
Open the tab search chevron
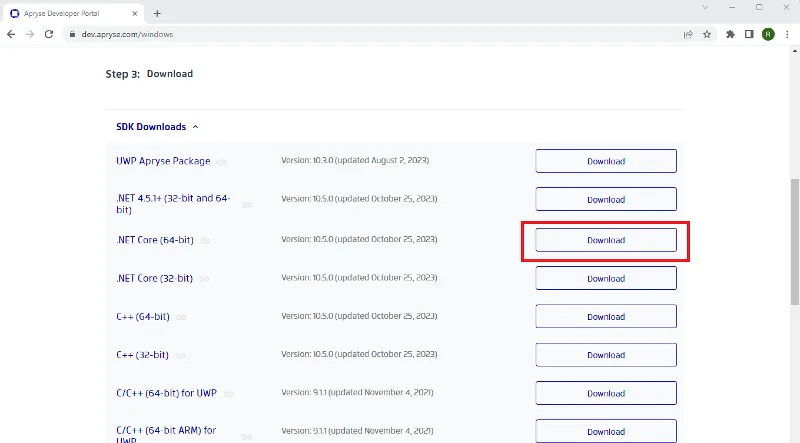[705, 7]
